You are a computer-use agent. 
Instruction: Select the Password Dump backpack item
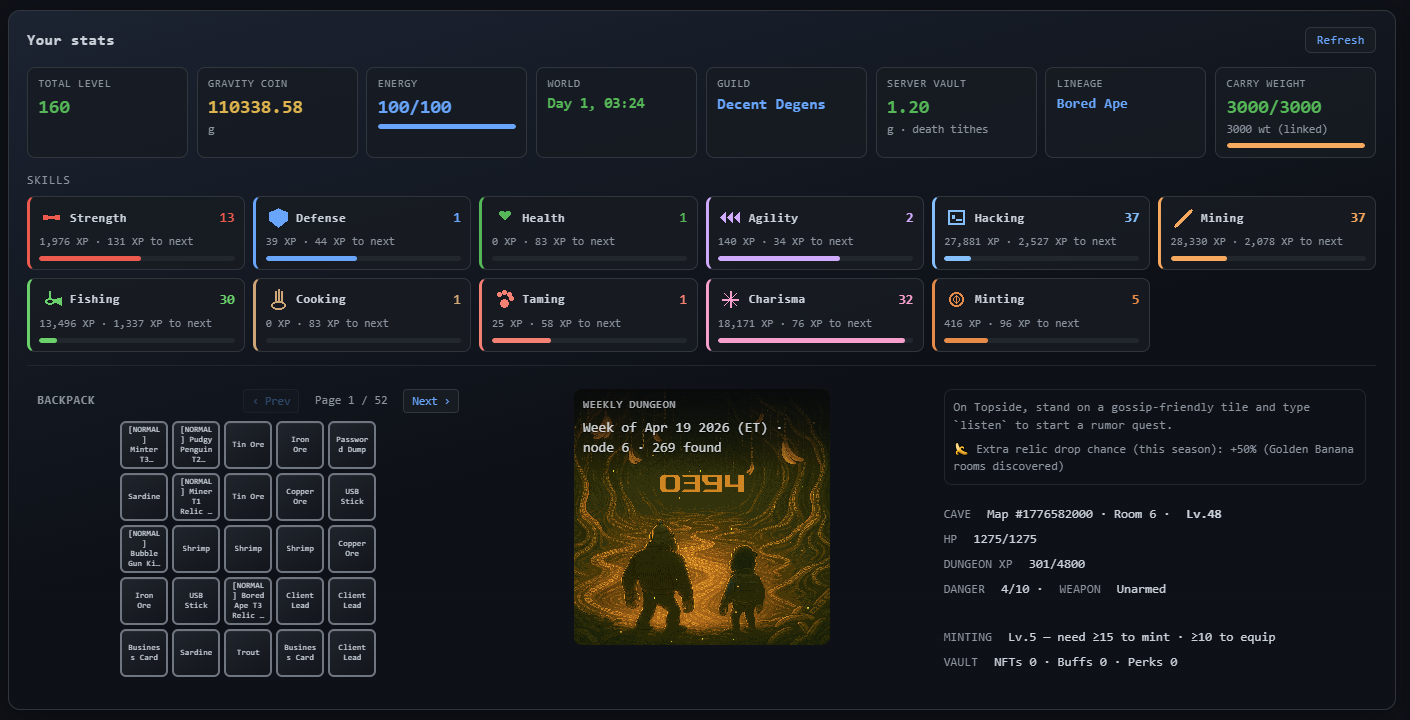point(352,445)
